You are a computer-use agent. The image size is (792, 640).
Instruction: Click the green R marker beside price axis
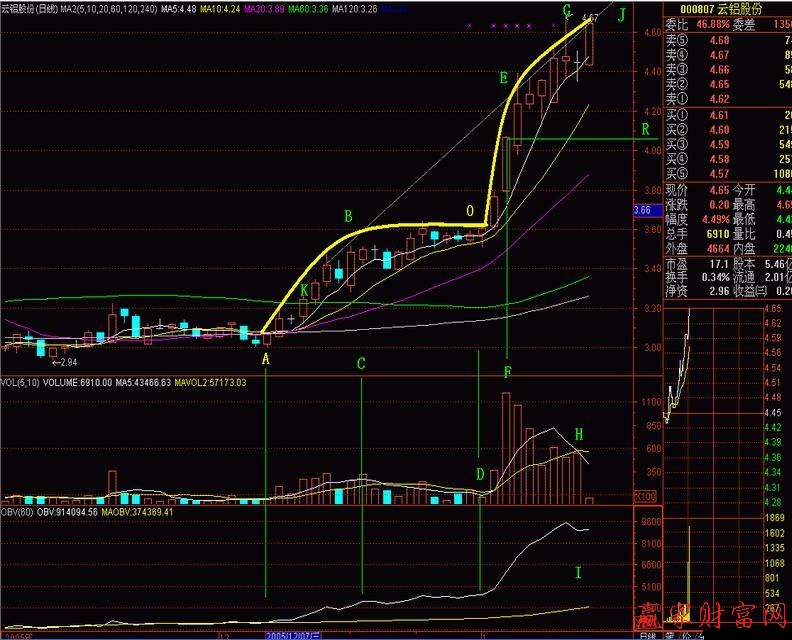[x=646, y=129]
